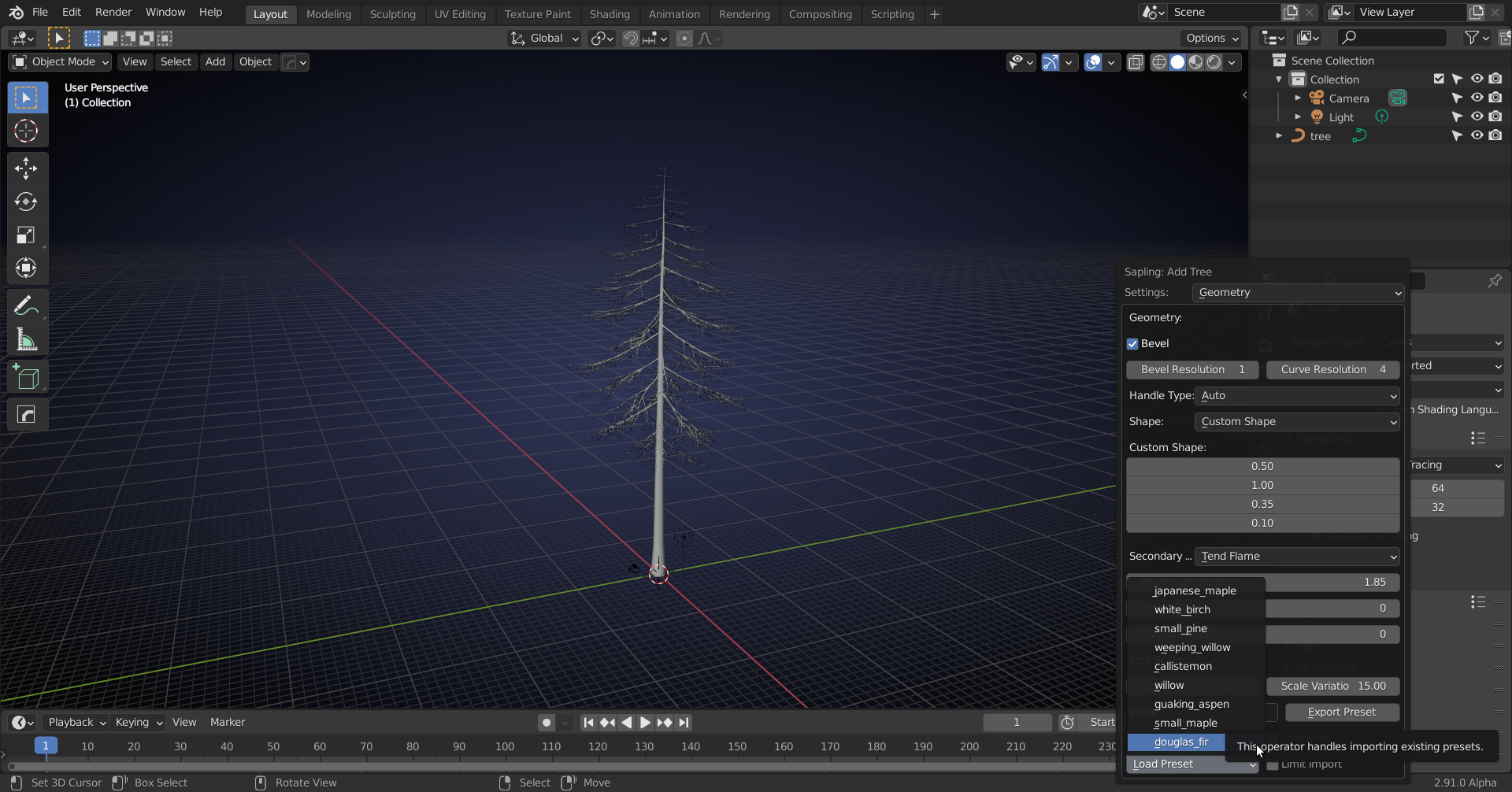Choose the Measure tool
The width and height of the screenshot is (1512, 792).
point(26,340)
